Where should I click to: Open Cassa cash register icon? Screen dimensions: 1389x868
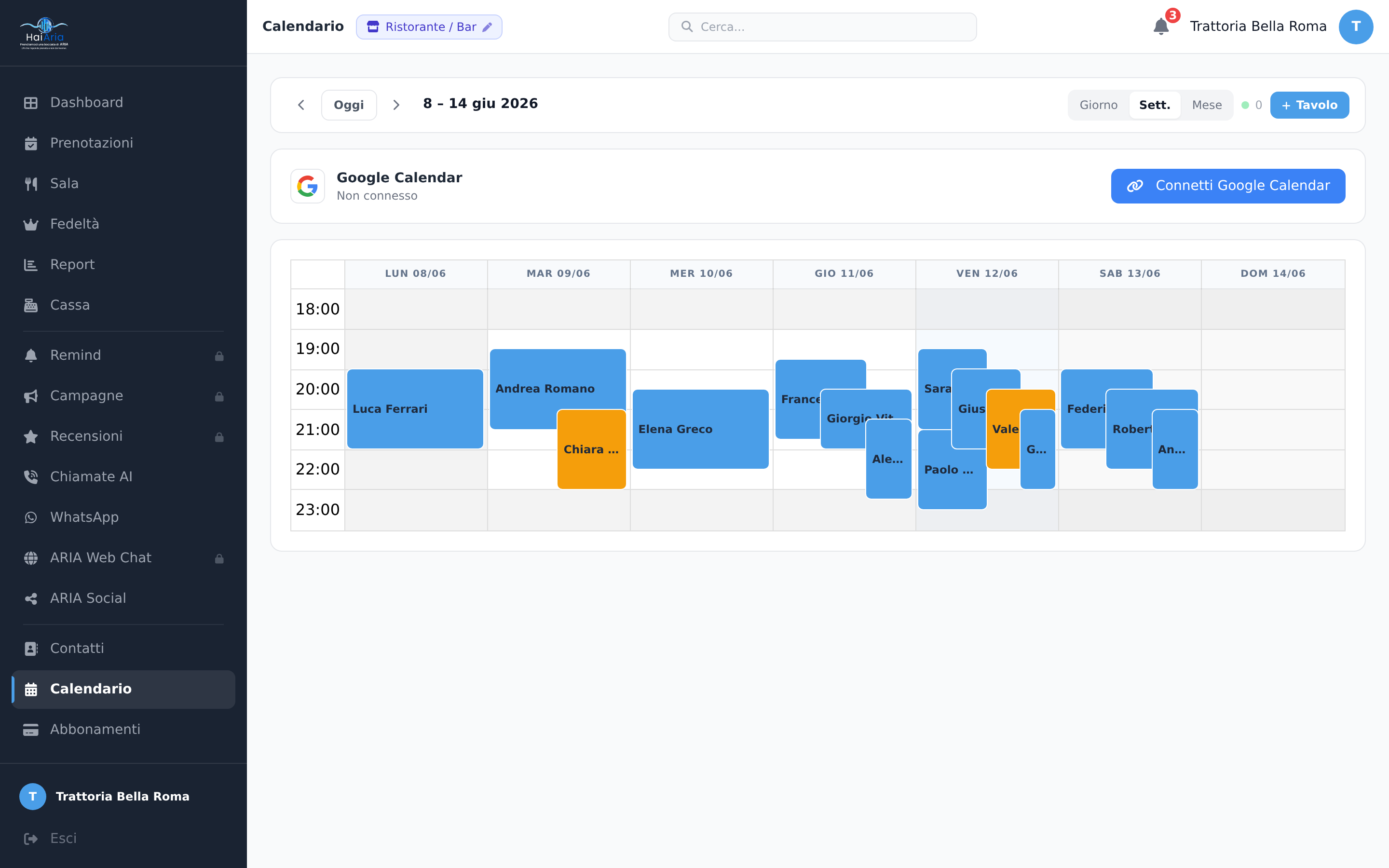point(31,305)
